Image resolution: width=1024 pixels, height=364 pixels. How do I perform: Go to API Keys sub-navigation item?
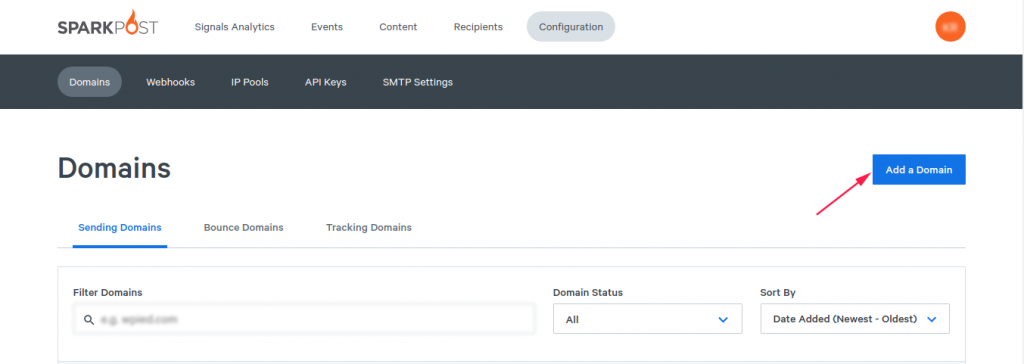pos(325,82)
